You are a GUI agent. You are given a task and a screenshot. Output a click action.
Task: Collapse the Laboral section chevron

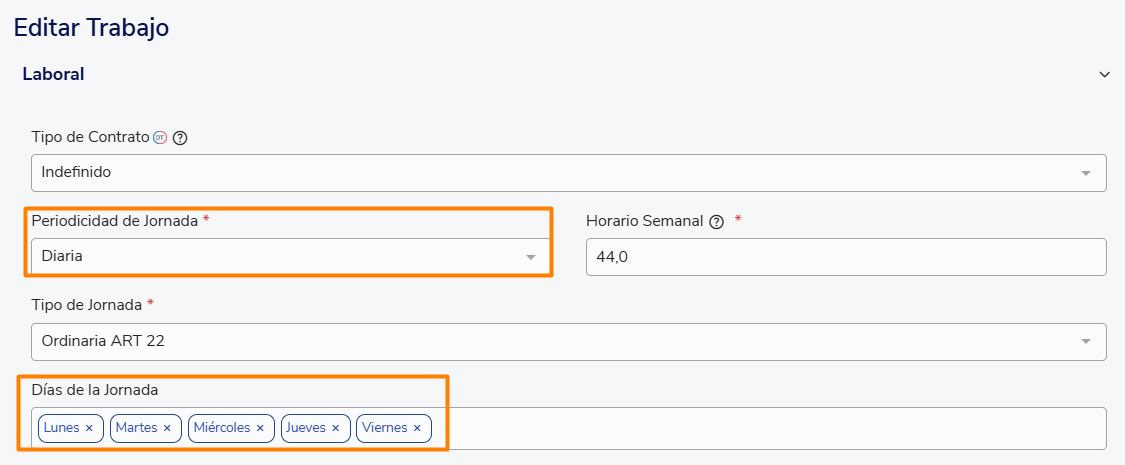(x=1105, y=74)
